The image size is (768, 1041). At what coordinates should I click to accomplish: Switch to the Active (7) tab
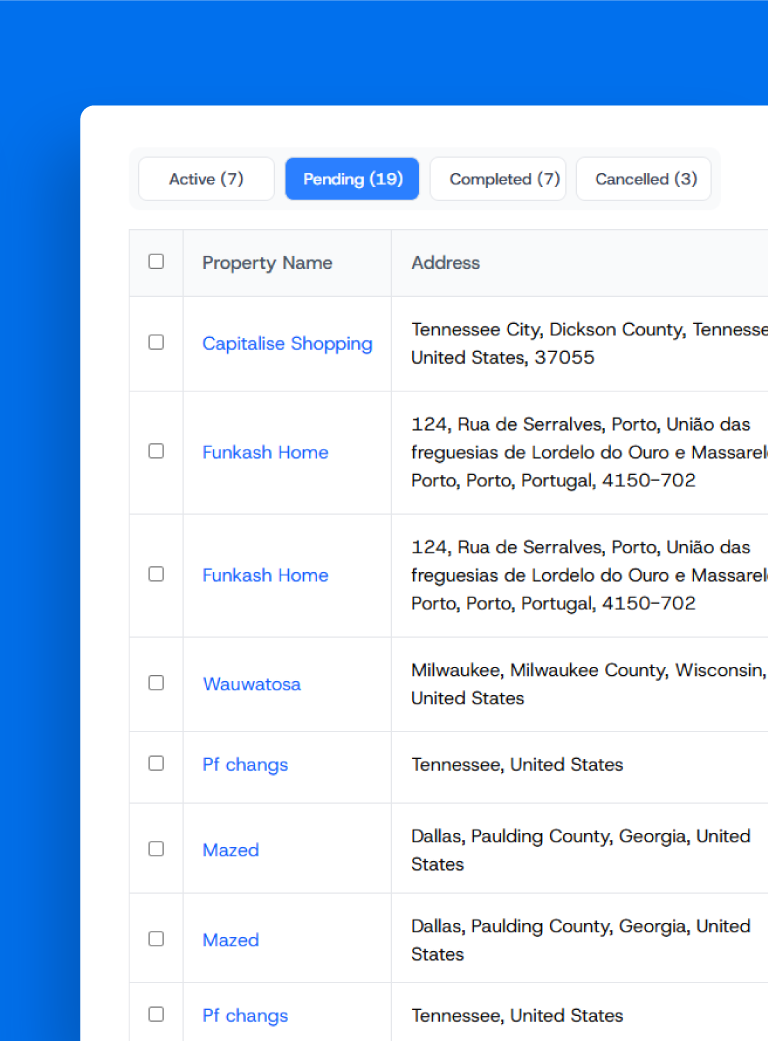point(206,179)
